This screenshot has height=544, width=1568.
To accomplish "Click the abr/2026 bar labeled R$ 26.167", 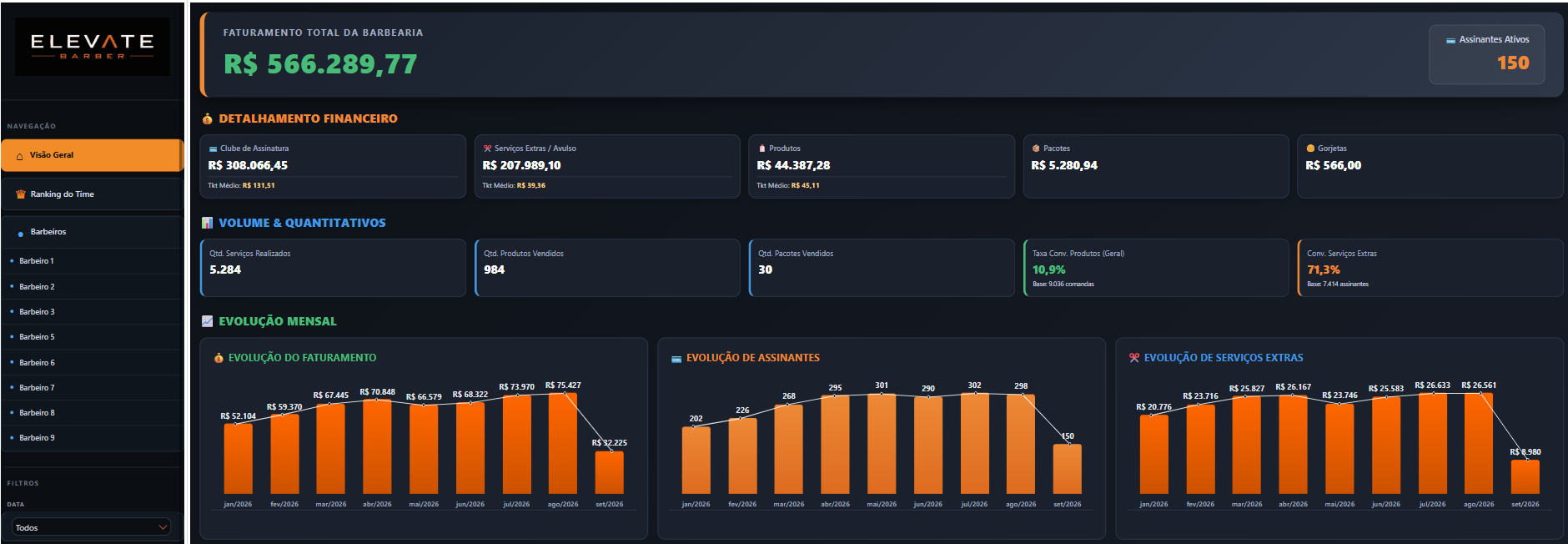I will point(1293,445).
